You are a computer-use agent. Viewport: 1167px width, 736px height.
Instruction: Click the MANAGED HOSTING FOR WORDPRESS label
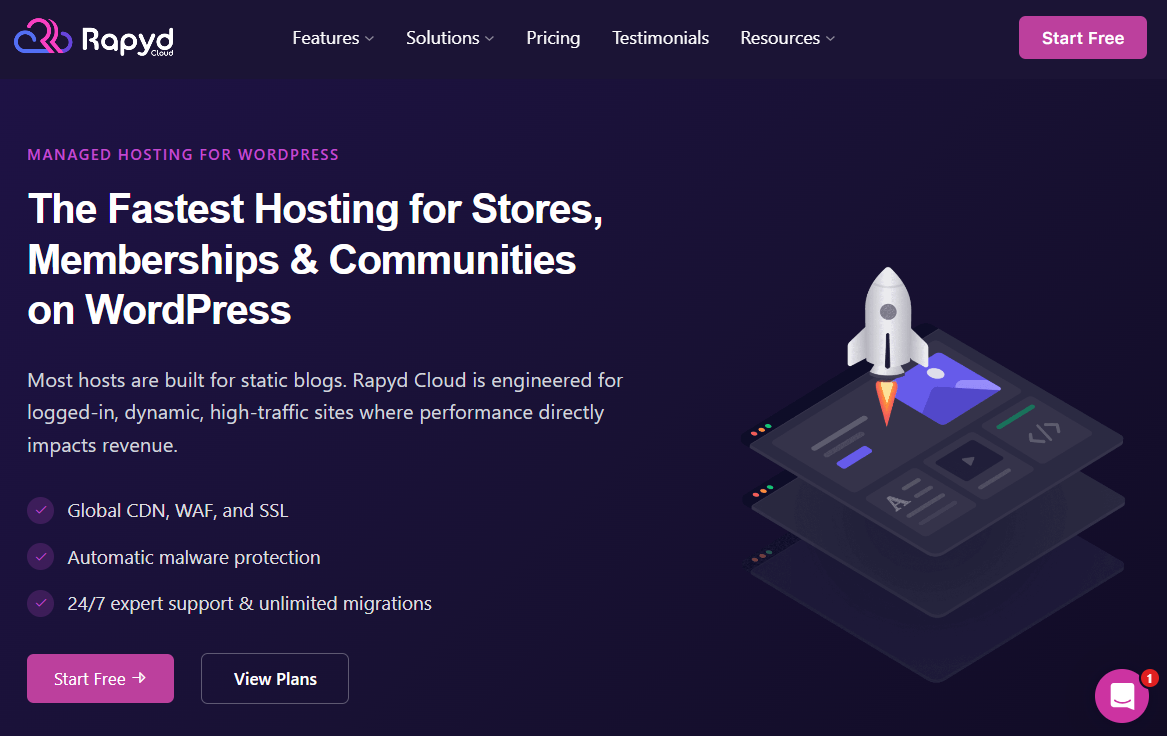[x=183, y=154]
